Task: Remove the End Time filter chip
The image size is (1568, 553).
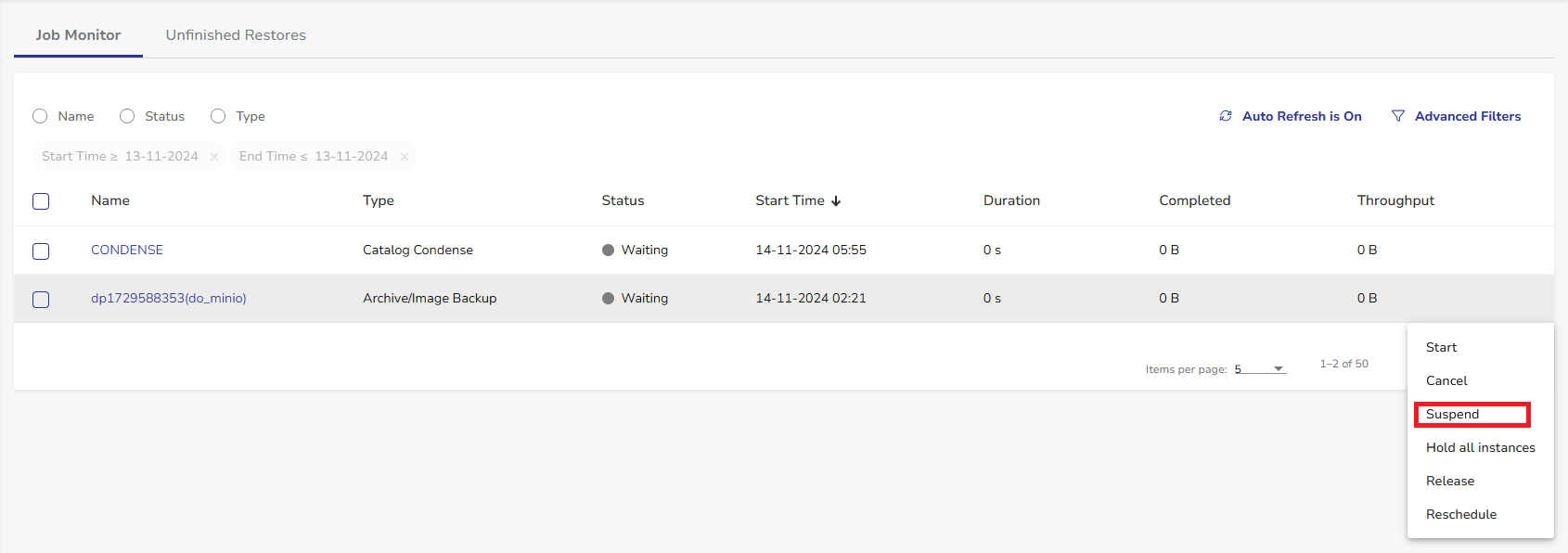Action: (405, 157)
